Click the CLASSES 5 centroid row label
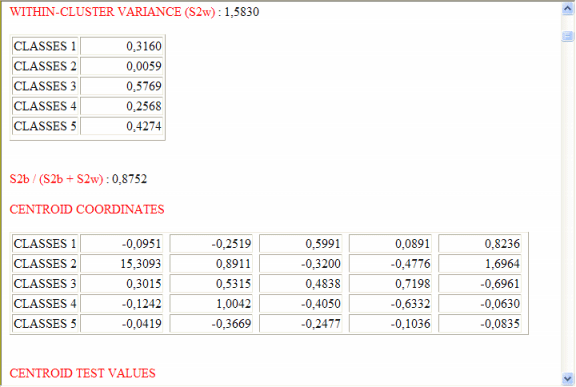The height and width of the screenshot is (387, 576). [45, 324]
